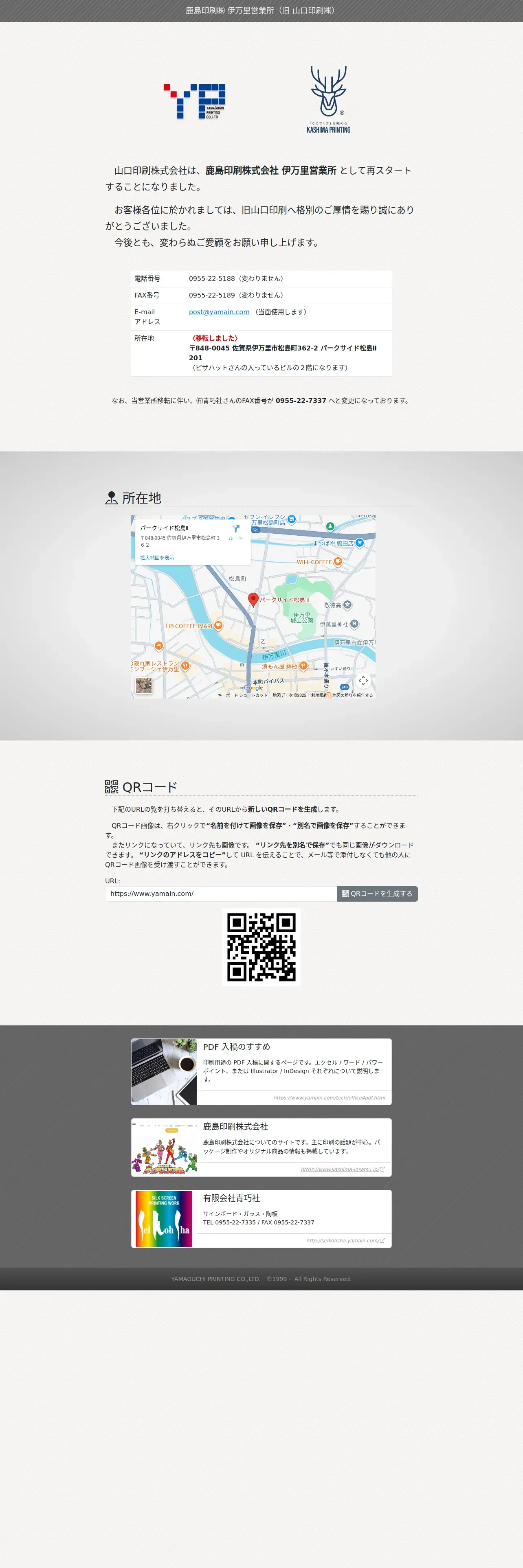Switch to satellite view thumbnail on map
Viewport: 523px width, 1568px height.
point(144,685)
